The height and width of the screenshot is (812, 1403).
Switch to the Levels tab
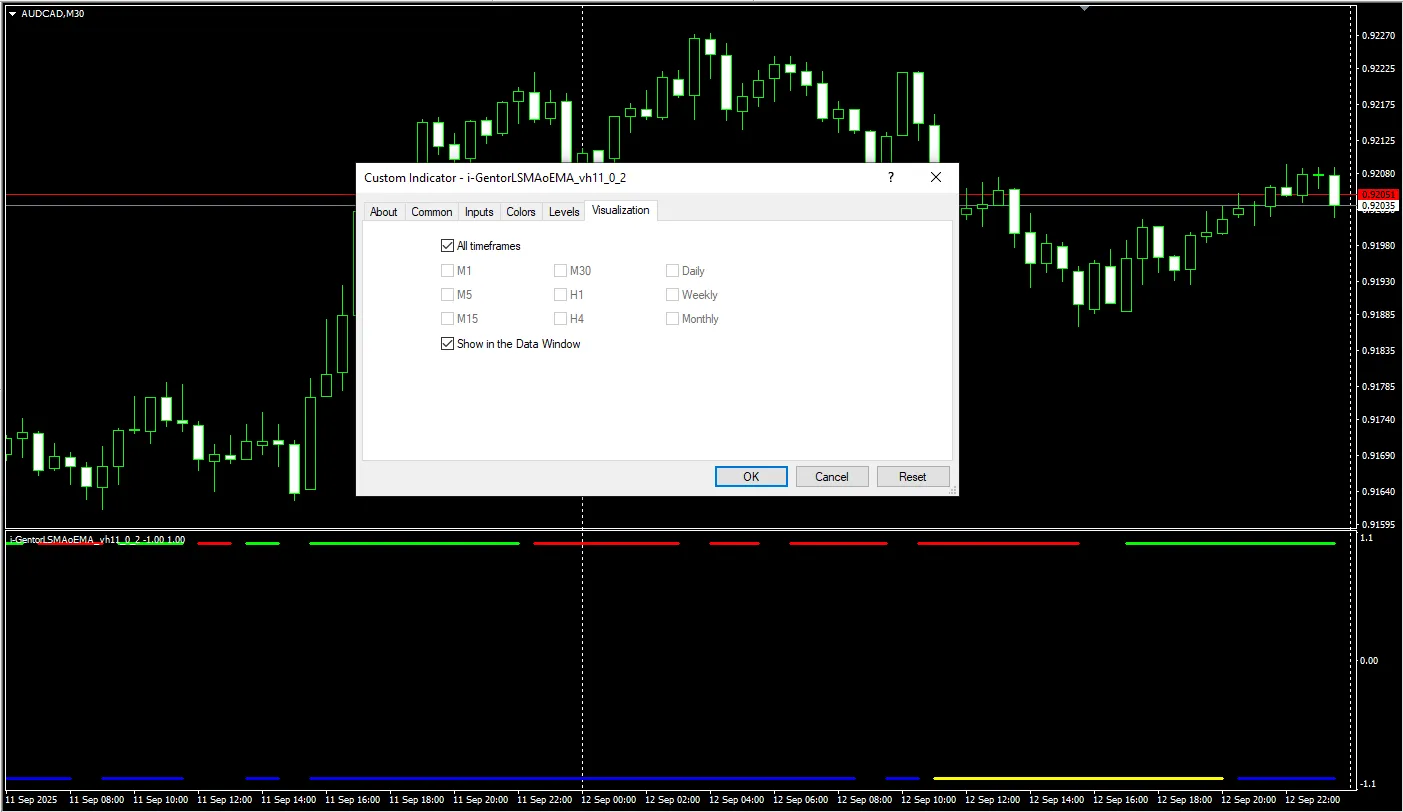click(x=564, y=212)
